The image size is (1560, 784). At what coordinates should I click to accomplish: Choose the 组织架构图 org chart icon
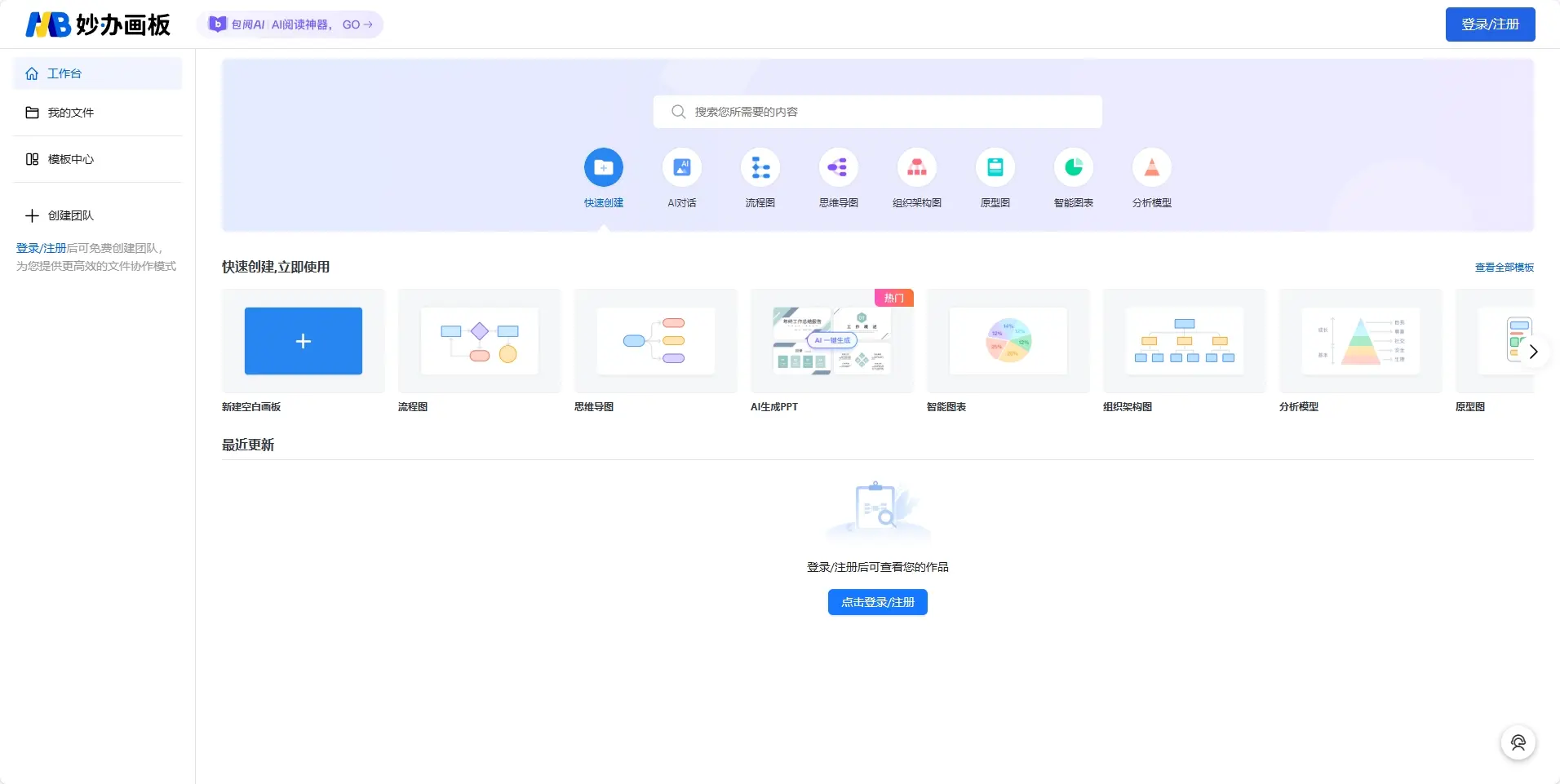916,167
